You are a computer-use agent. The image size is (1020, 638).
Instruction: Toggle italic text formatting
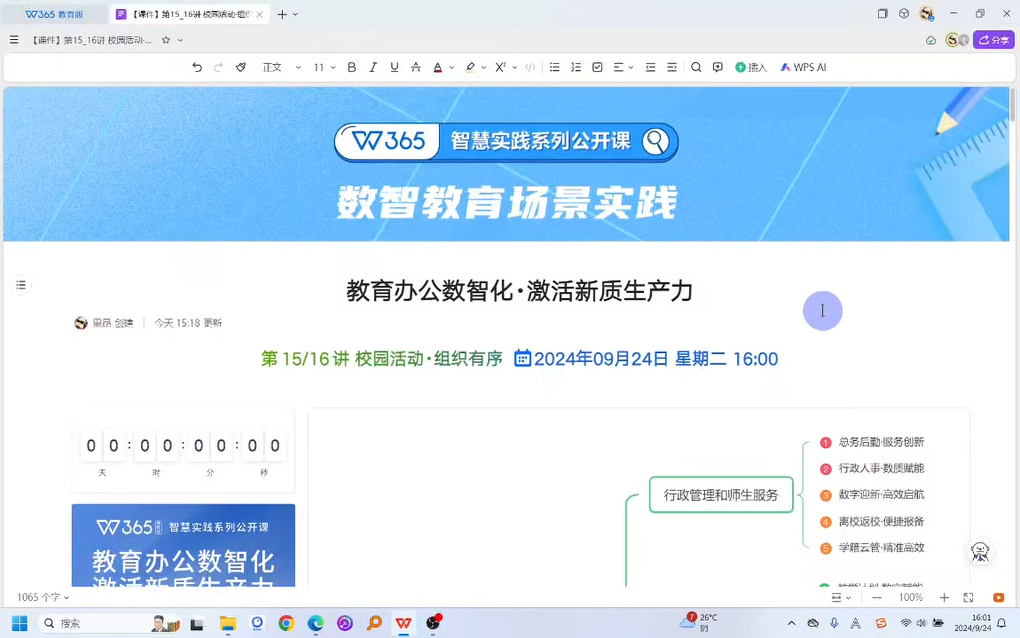pos(373,67)
